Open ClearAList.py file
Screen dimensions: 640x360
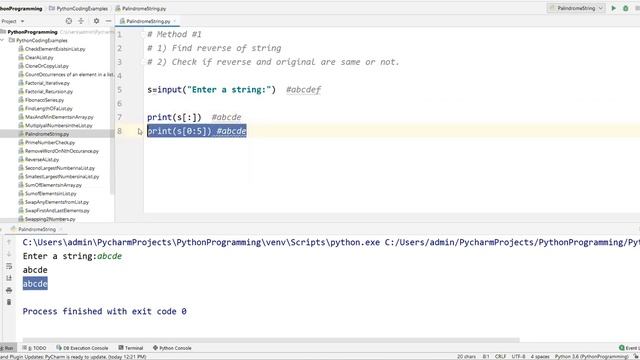coord(39,58)
